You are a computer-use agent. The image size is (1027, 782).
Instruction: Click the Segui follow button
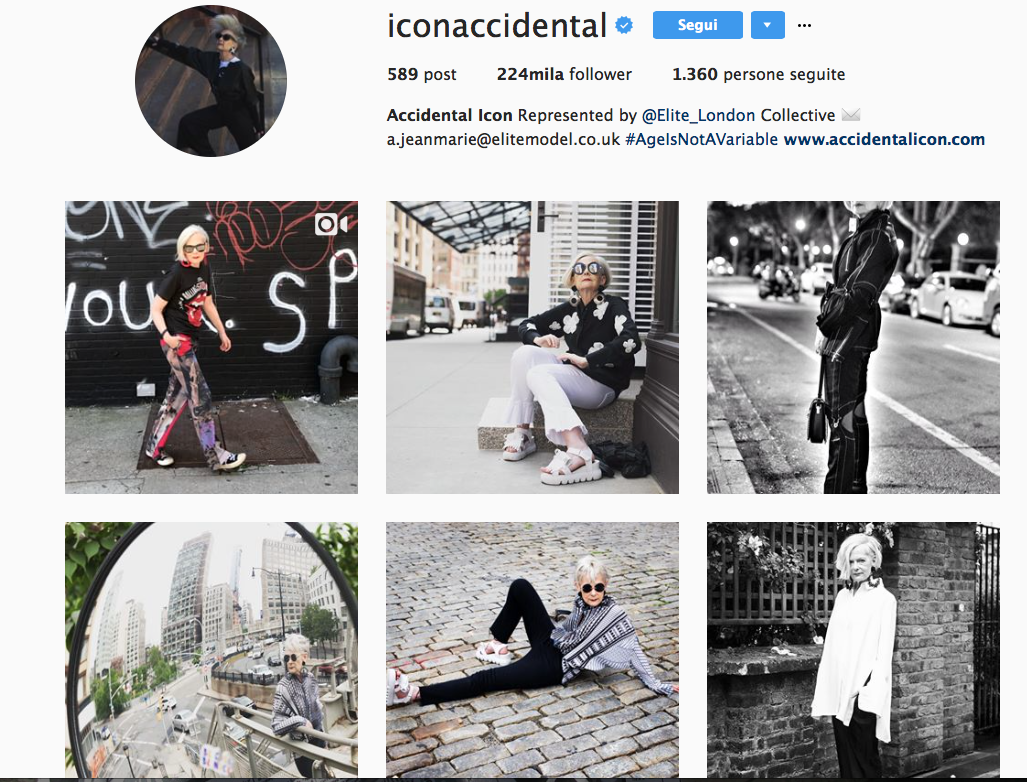698,26
